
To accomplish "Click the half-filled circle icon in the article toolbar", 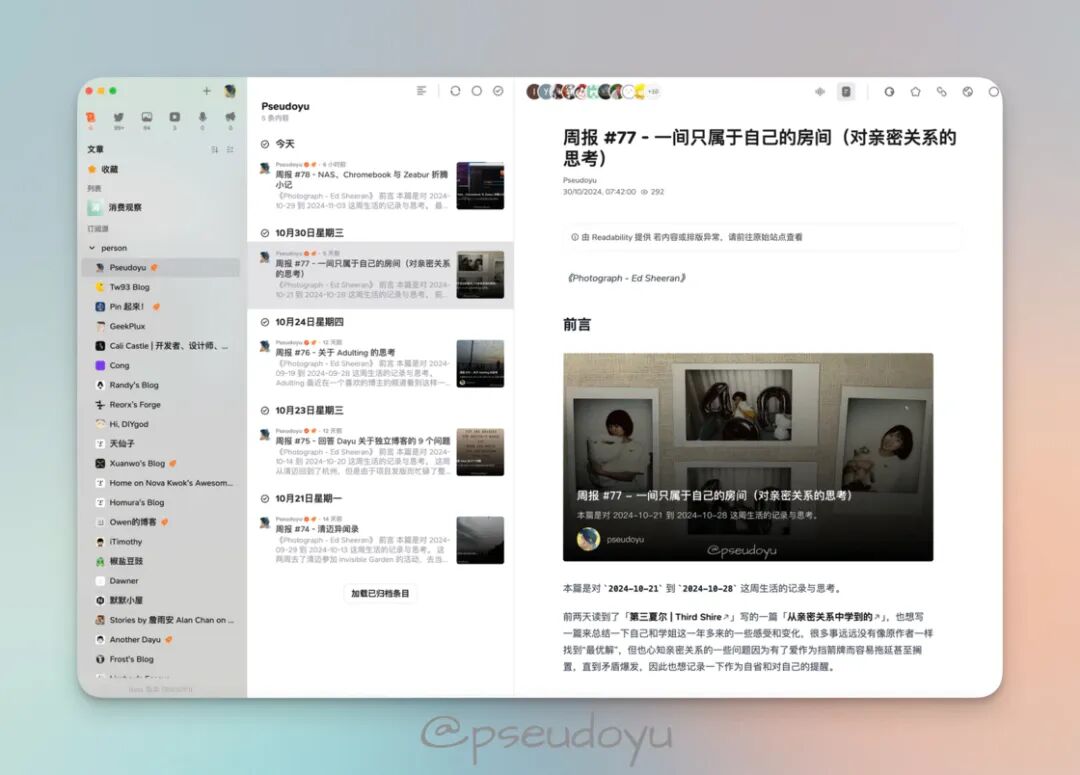I will point(889,92).
